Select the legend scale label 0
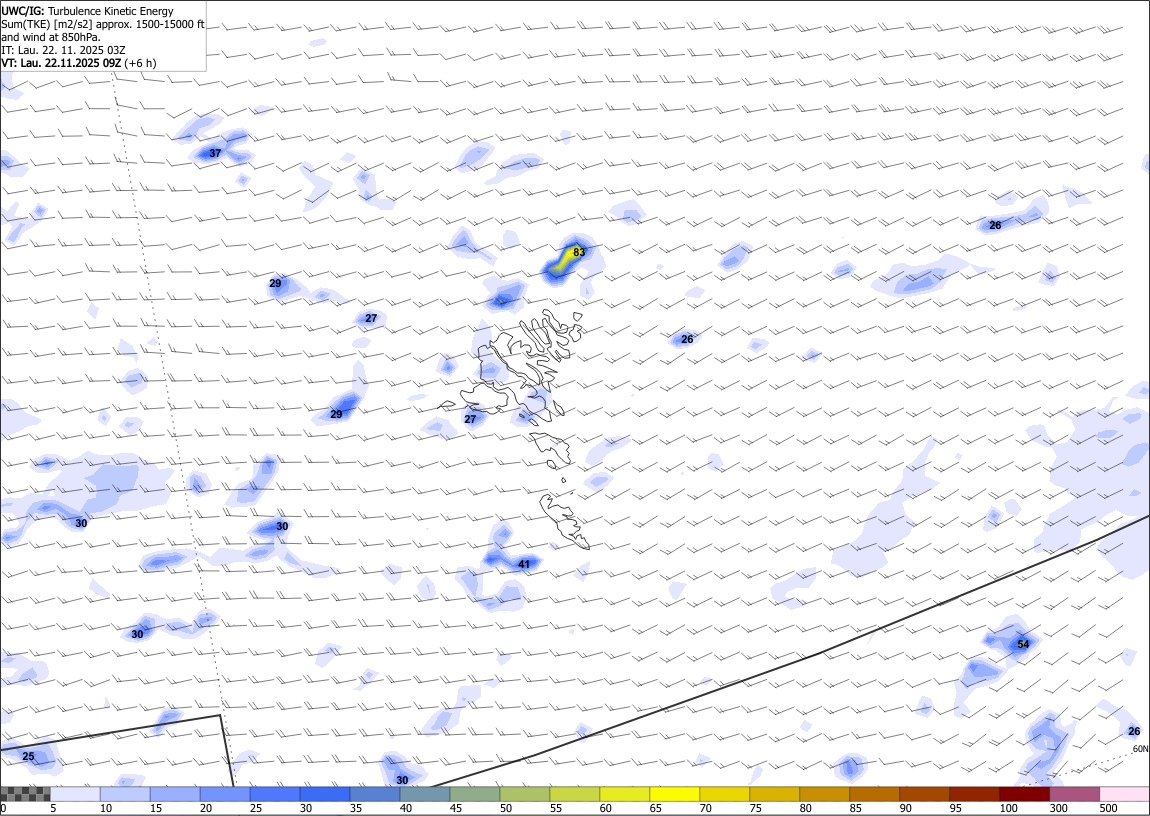Image resolution: width=1150 pixels, height=816 pixels. tap(4, 808)
